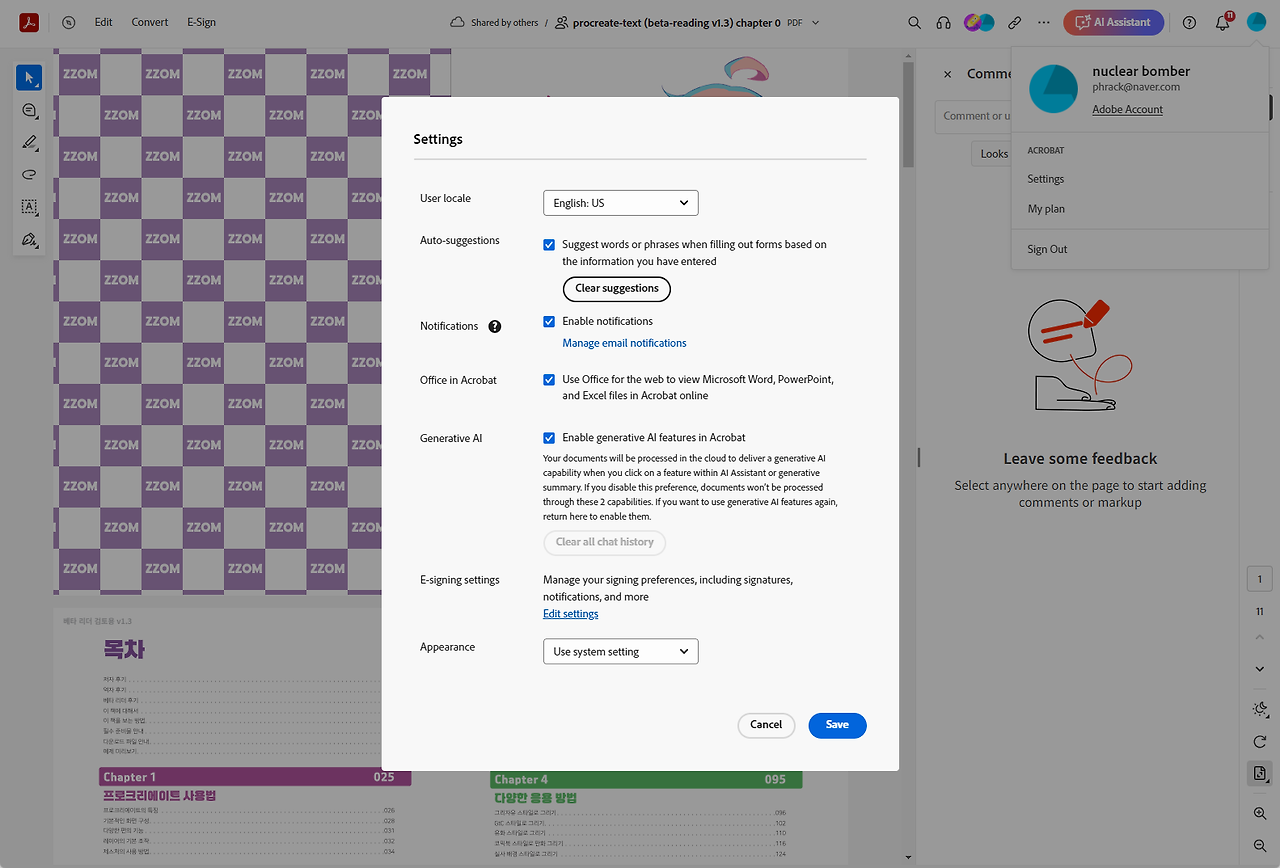Click the page fit view icon
Viewport: 1280px width, 868px height.
click(1260, 774)
